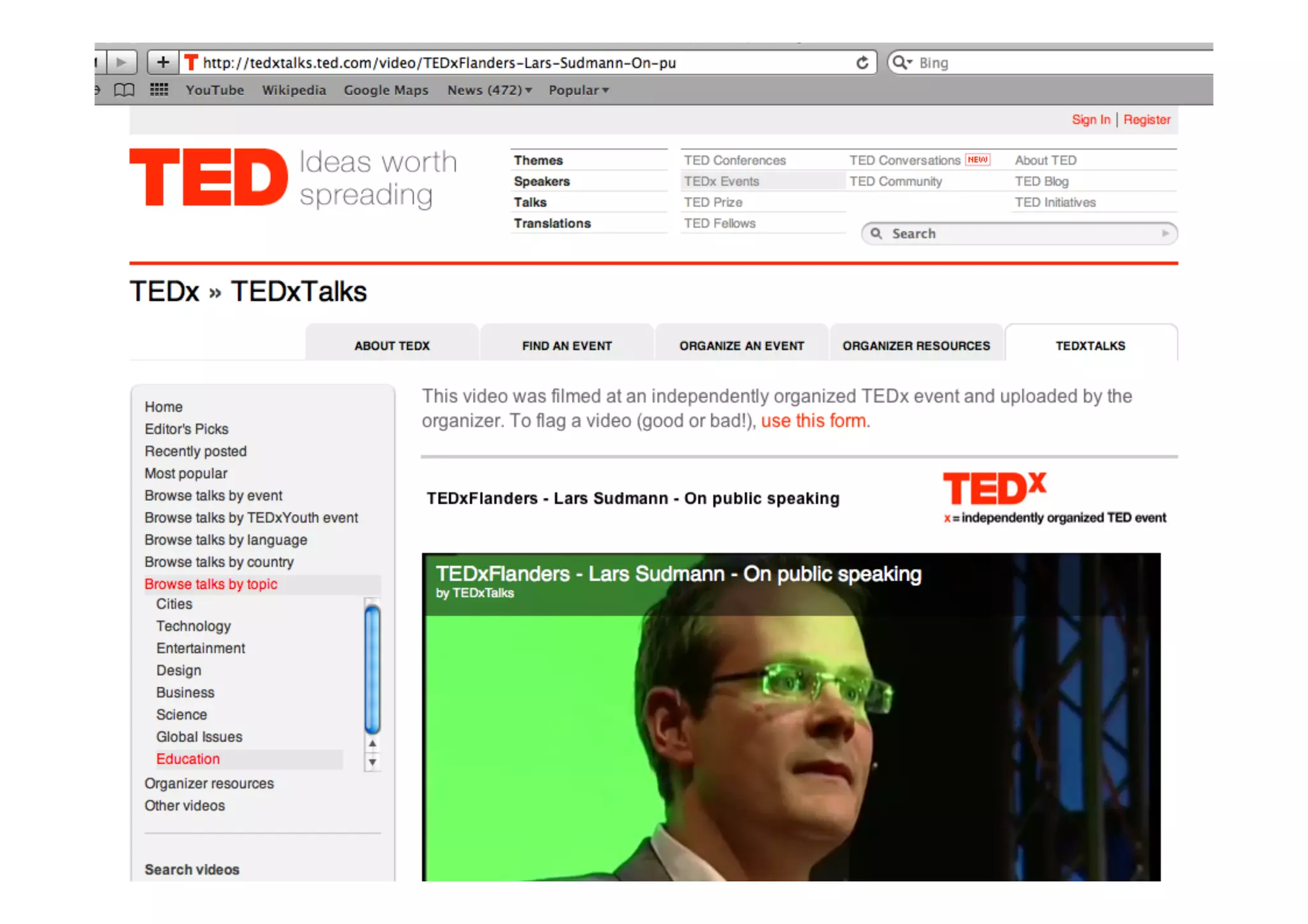Select the Education topic in sidebar

point(188,759)
